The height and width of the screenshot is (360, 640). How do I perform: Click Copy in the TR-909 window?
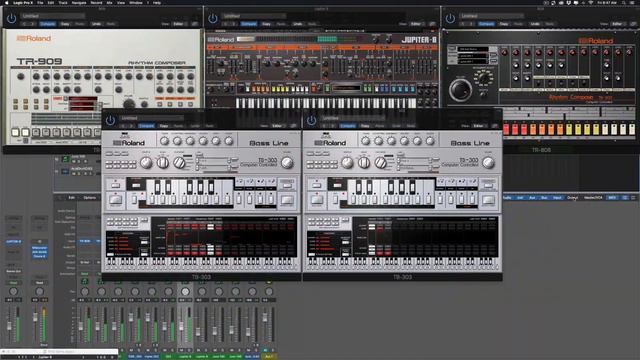pyautogui.click(x=65, y=24)
